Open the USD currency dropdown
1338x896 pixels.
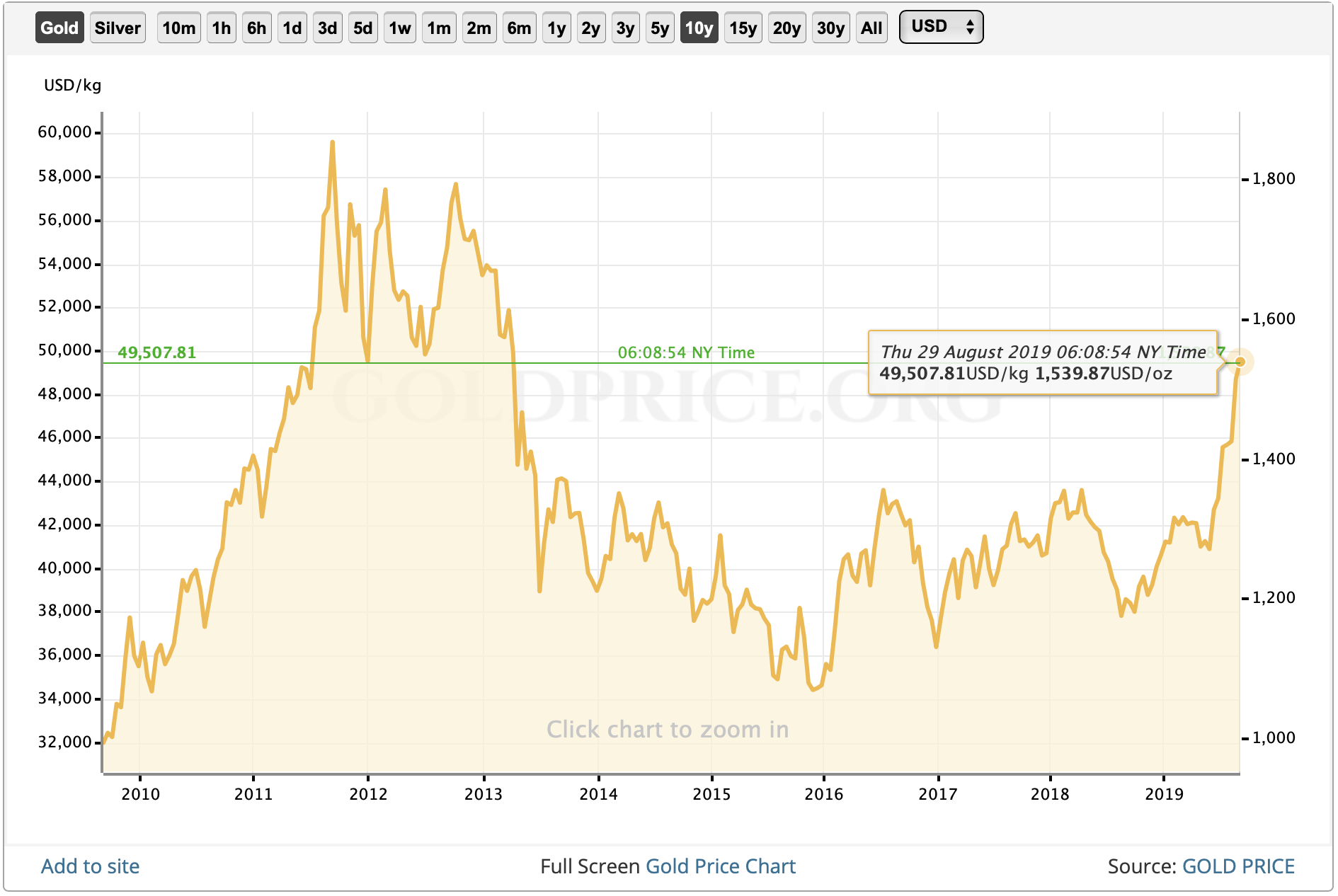pyautogui.click(x=942, y=27)
